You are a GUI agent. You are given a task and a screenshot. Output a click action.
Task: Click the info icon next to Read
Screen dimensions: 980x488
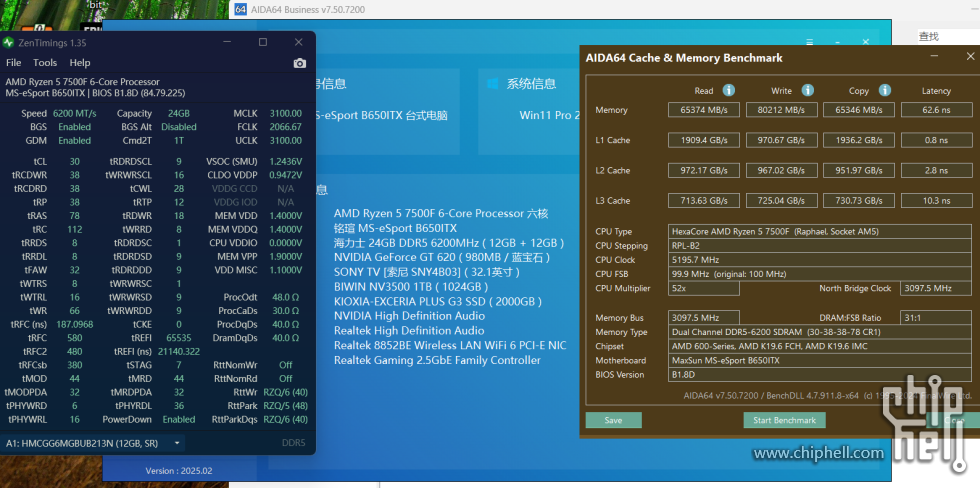(728, 90)
